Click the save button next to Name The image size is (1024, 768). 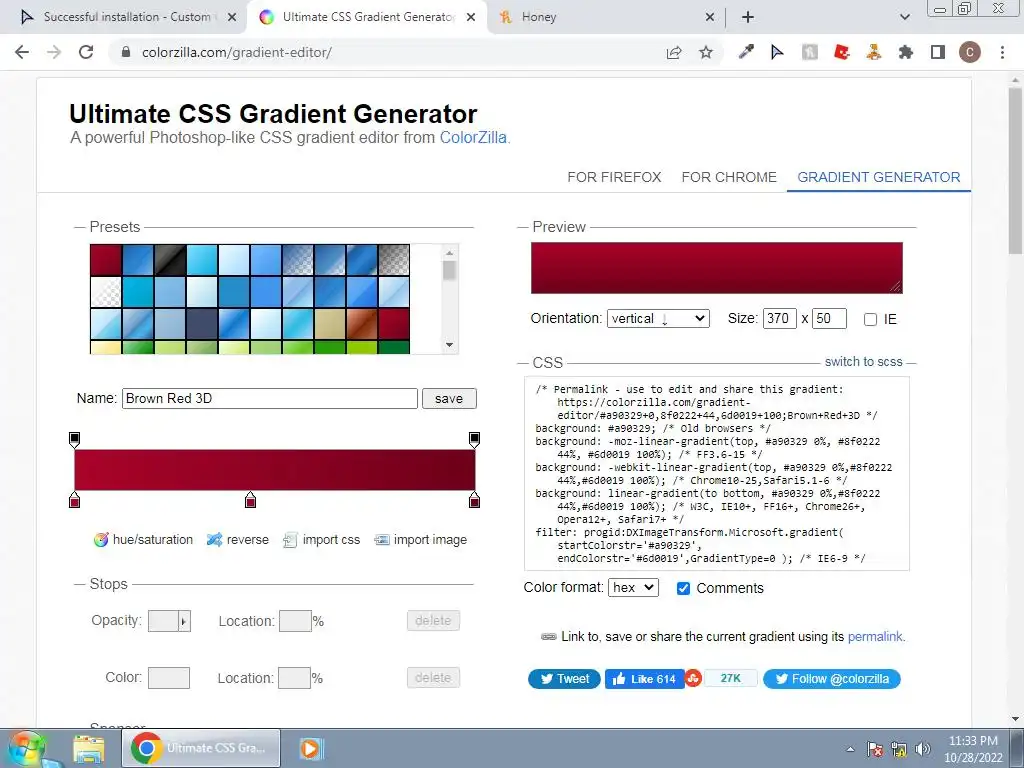tap(449, 398)
